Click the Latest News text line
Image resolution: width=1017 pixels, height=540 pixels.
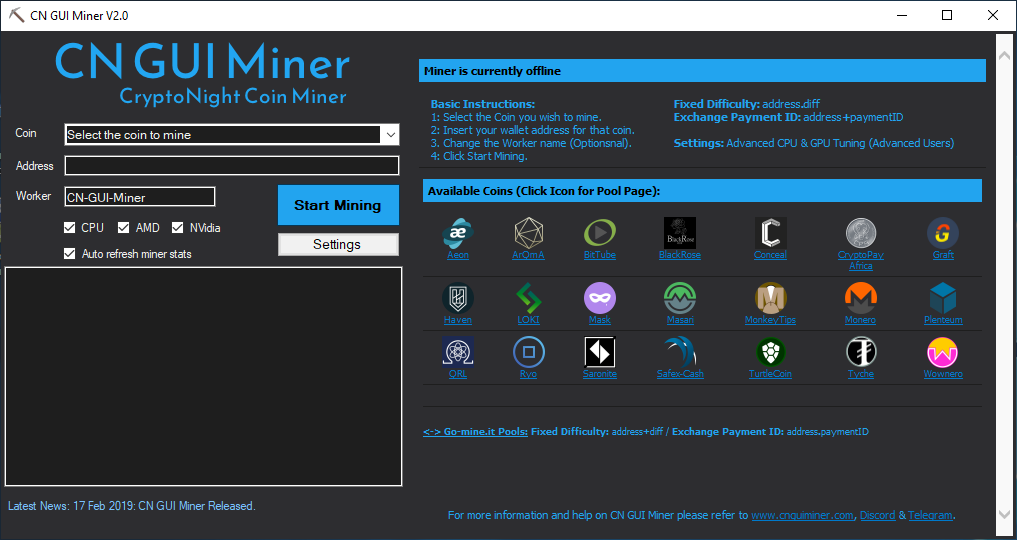(x=132, y=506)
